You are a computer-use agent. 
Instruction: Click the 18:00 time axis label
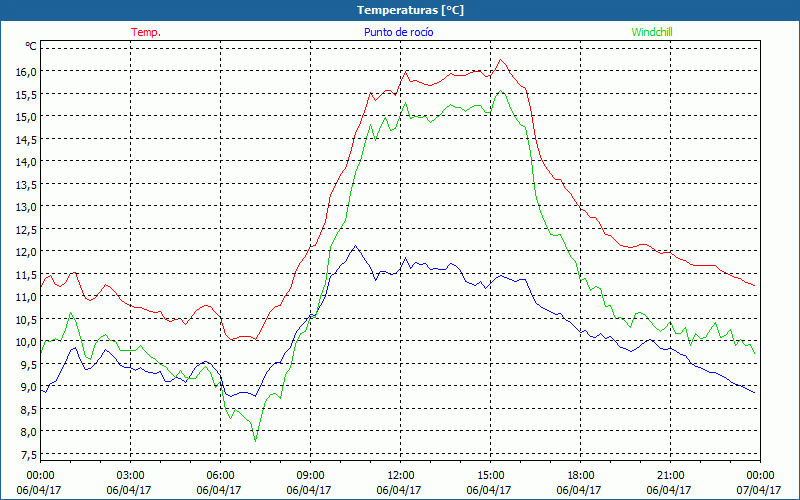point(581,475)
